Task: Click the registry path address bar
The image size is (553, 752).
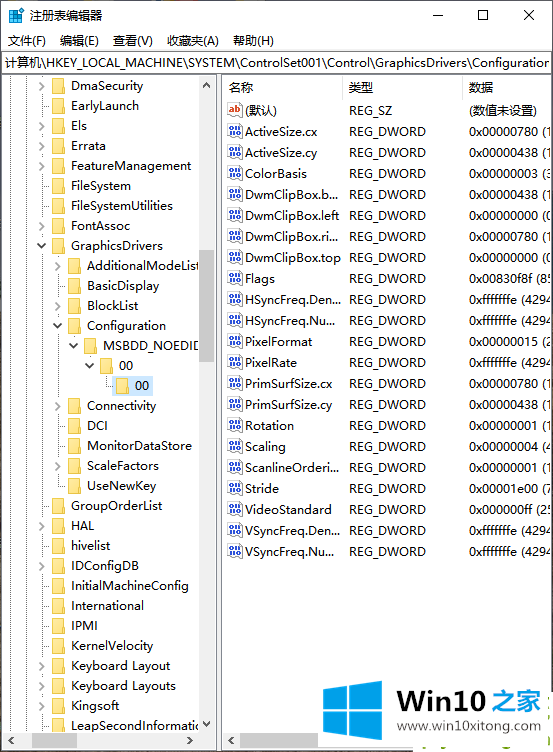Action: coord(276,63)
